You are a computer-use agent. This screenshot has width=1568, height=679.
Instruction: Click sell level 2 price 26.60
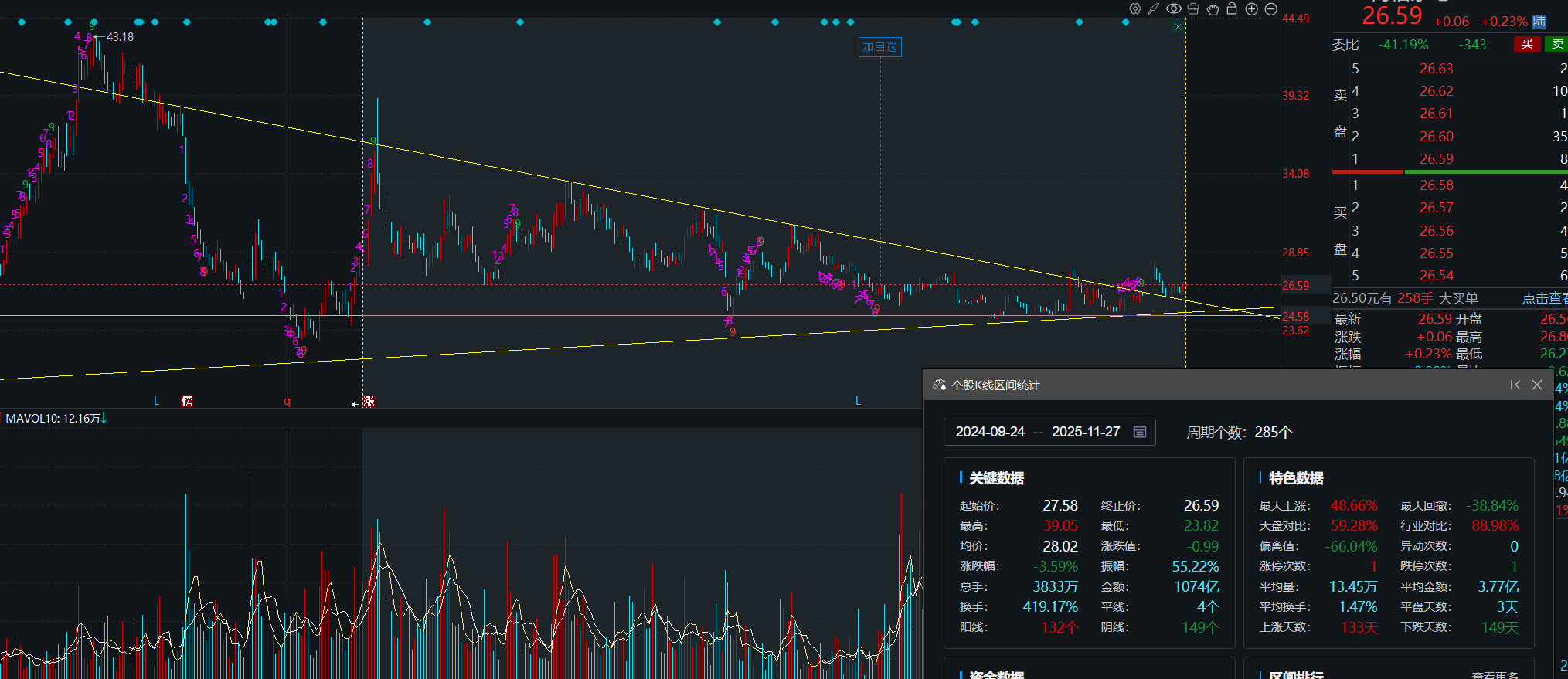[1437, 137]
